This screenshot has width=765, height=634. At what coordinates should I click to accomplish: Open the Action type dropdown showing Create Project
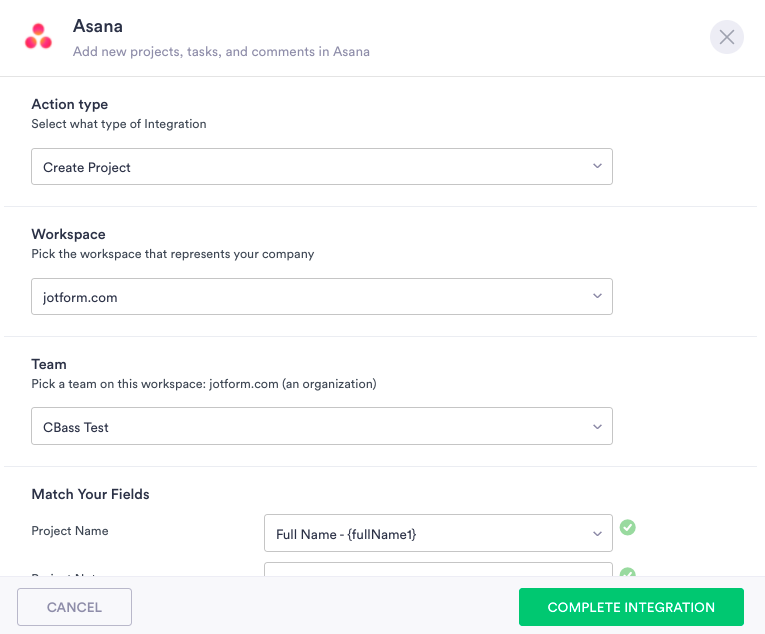click(321, 167)
